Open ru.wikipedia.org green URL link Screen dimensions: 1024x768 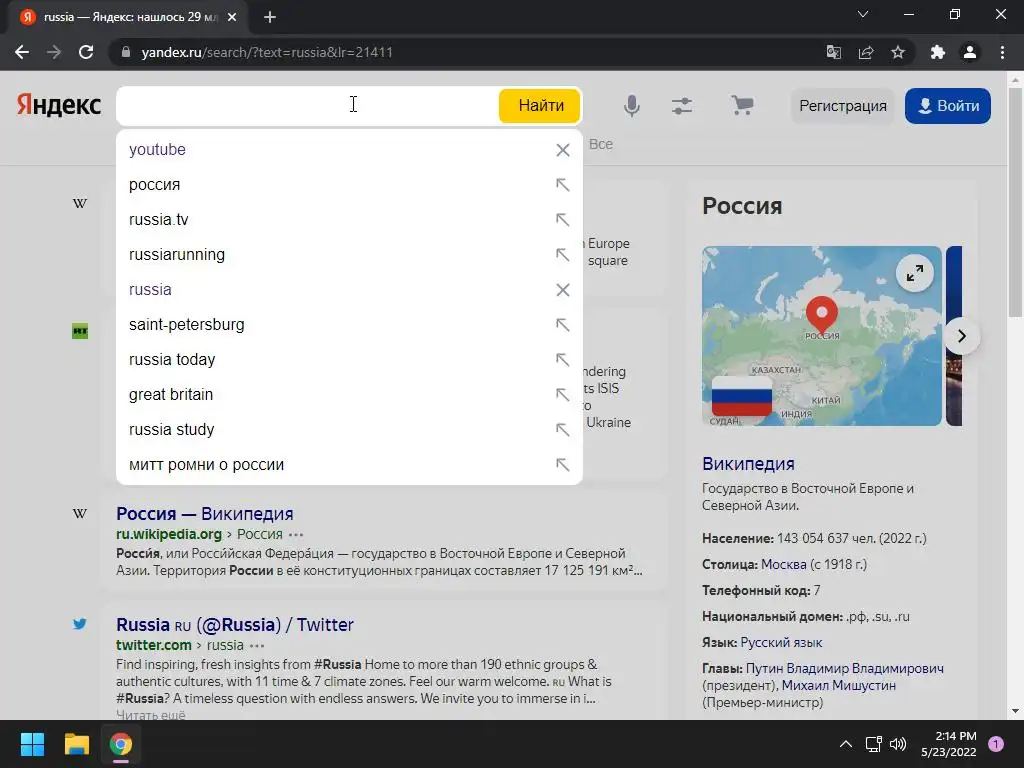click(169, 534)
